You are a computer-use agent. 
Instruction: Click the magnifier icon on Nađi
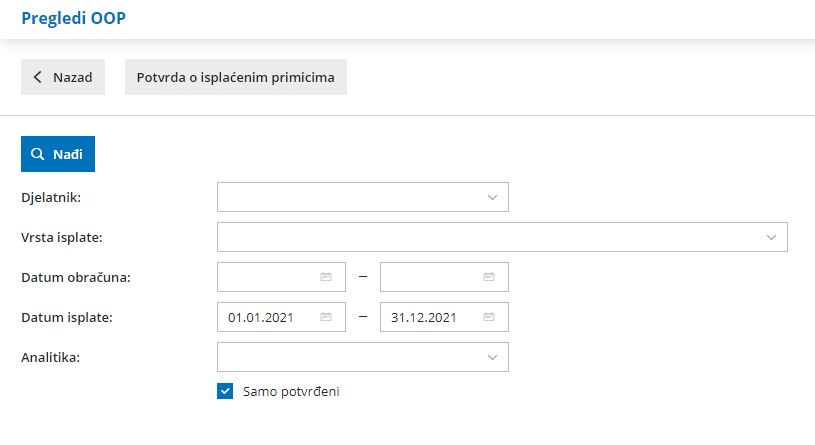pos(38,155)
